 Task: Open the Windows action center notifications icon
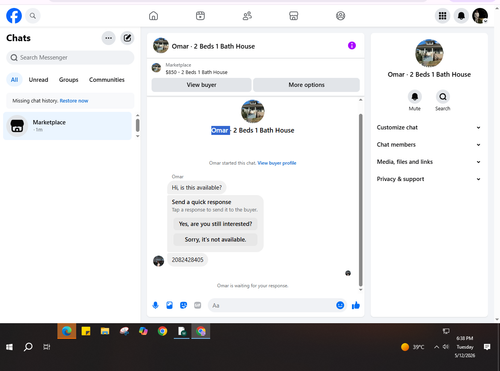pos(487,347)
